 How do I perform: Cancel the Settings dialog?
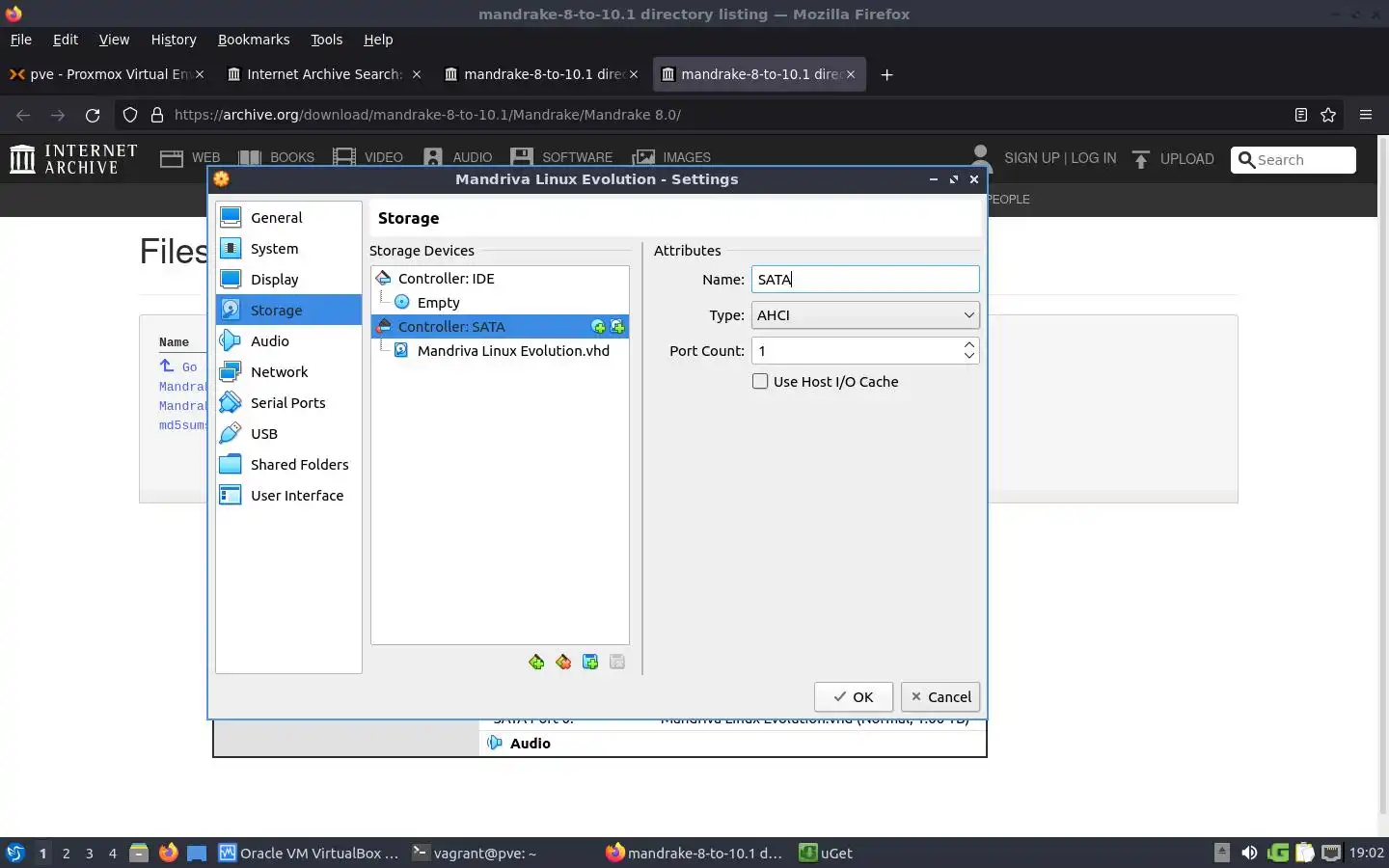[940, 697]
